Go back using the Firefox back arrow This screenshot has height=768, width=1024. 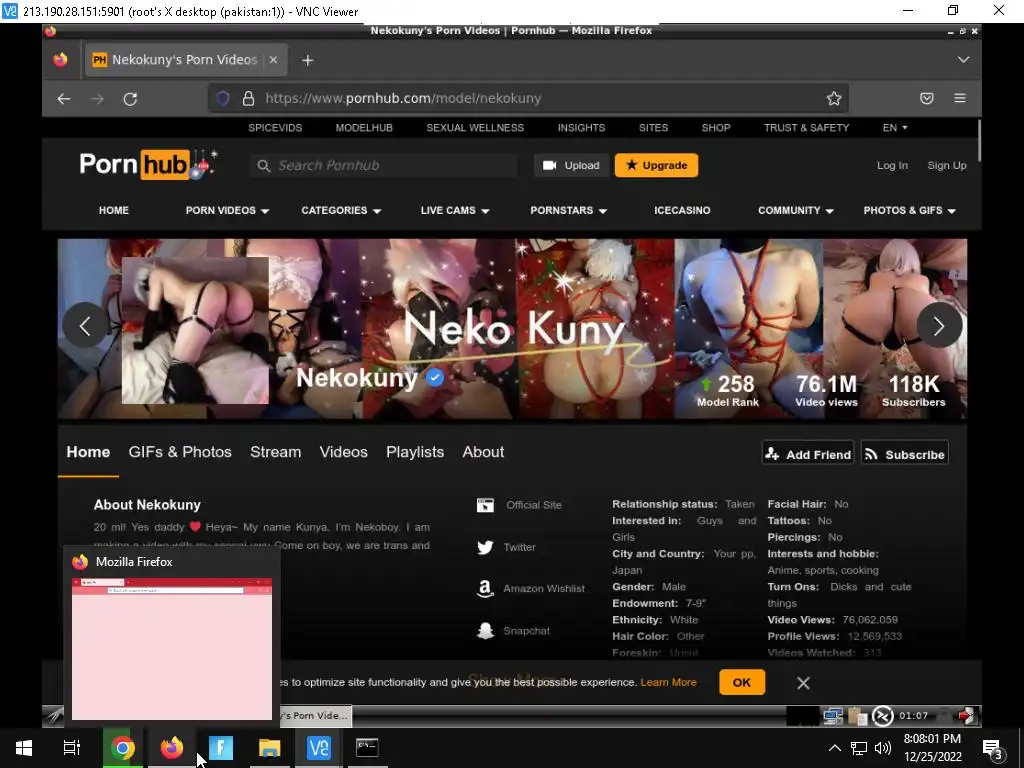click(63, 99)
